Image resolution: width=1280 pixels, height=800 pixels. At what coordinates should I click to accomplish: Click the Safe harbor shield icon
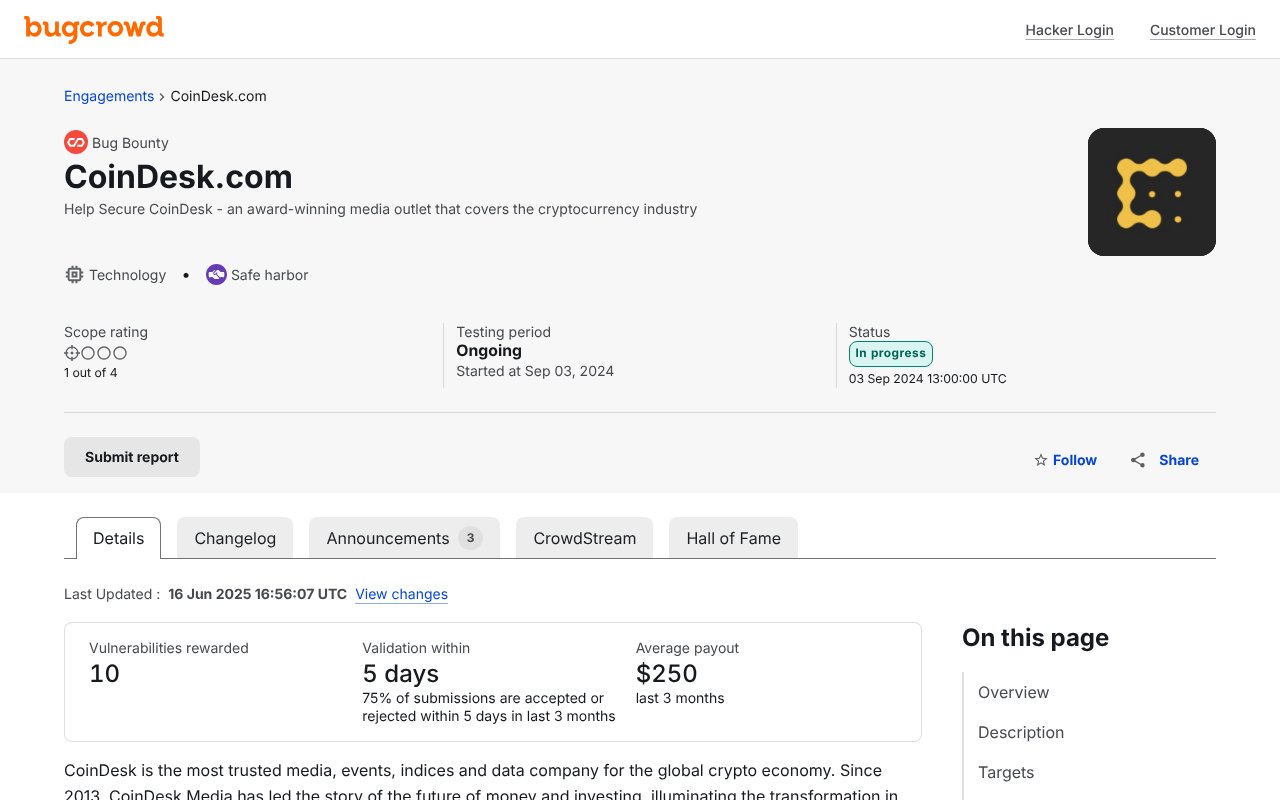click(216, 274)
